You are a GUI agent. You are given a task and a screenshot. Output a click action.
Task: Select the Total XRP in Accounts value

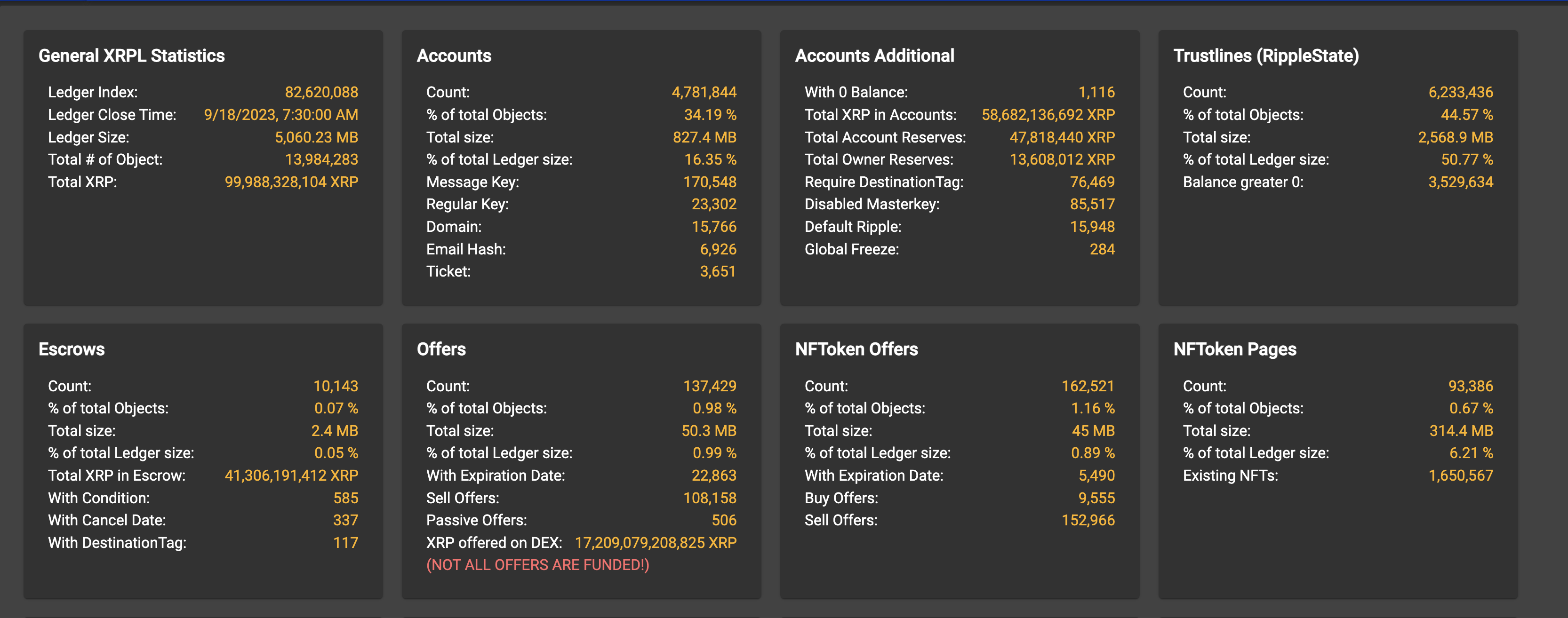pos(1049,114)
